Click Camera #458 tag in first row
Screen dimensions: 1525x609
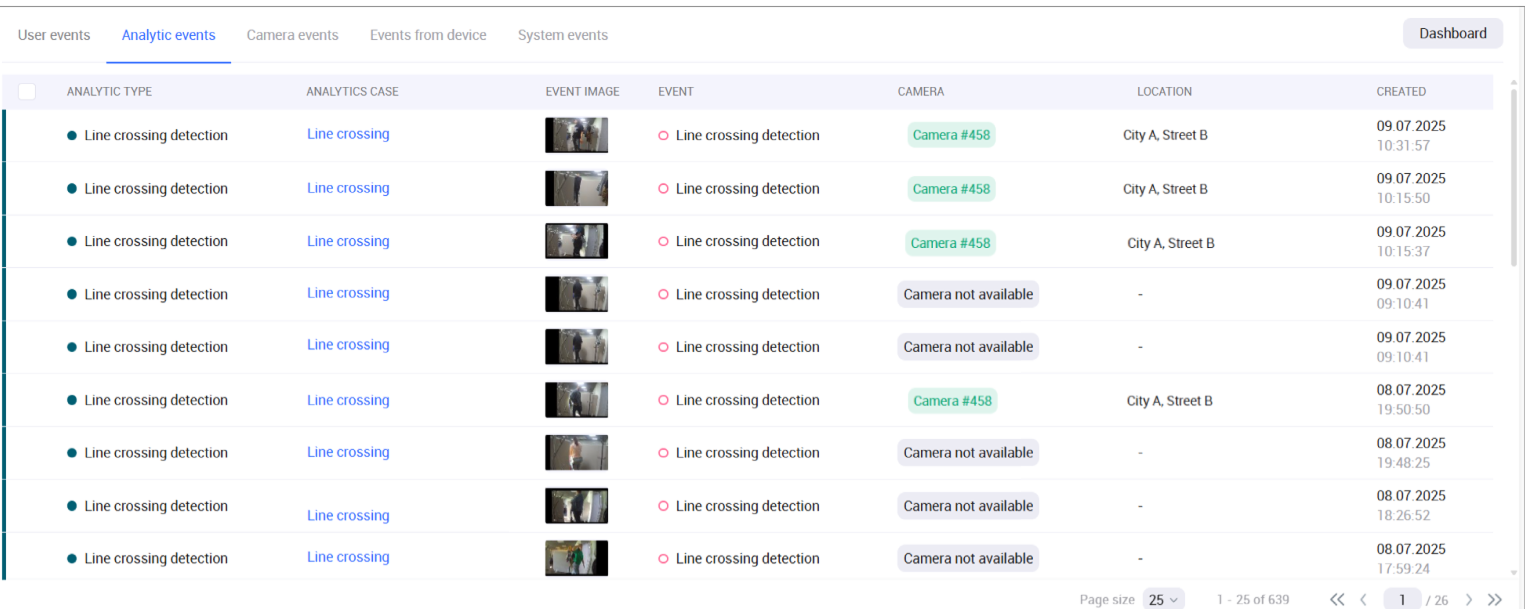pyautogui.click(x=951, y=135)
